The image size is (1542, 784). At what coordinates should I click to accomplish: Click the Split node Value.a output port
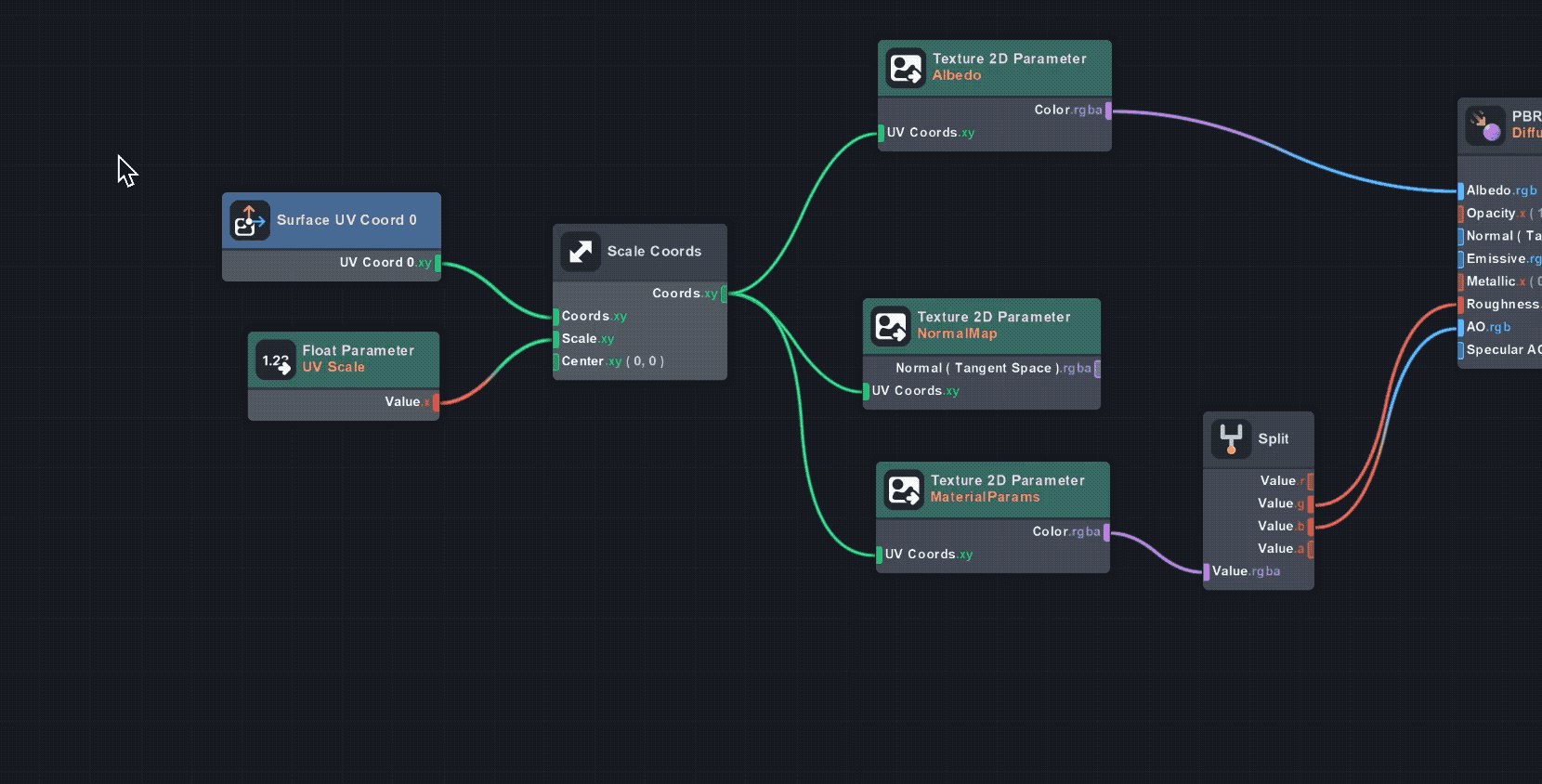1310,549
